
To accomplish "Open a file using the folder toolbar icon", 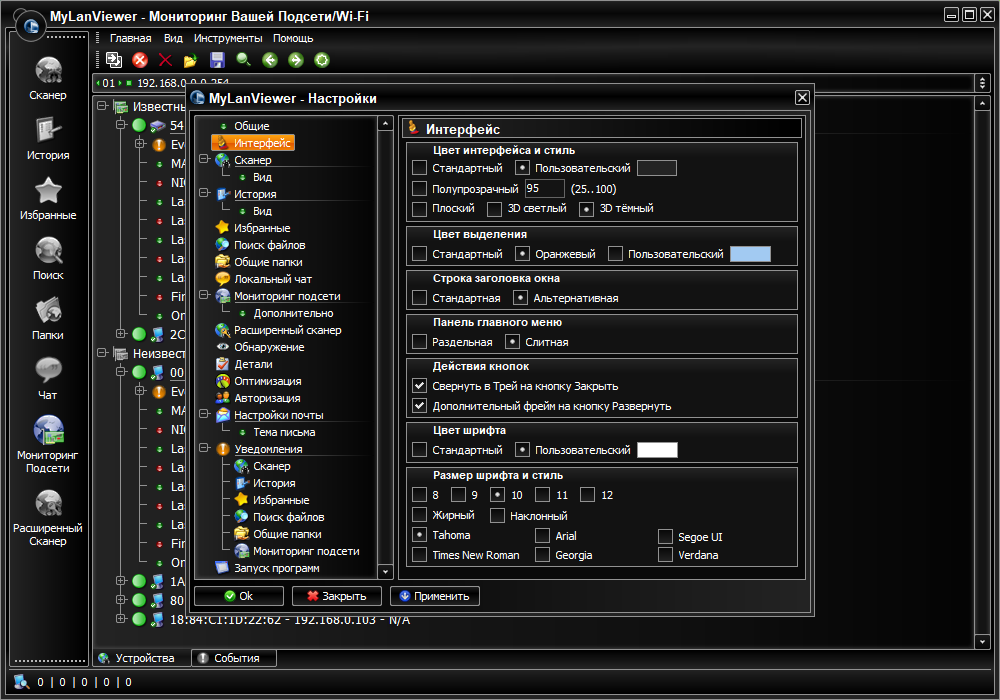I will tap(191, 61).
